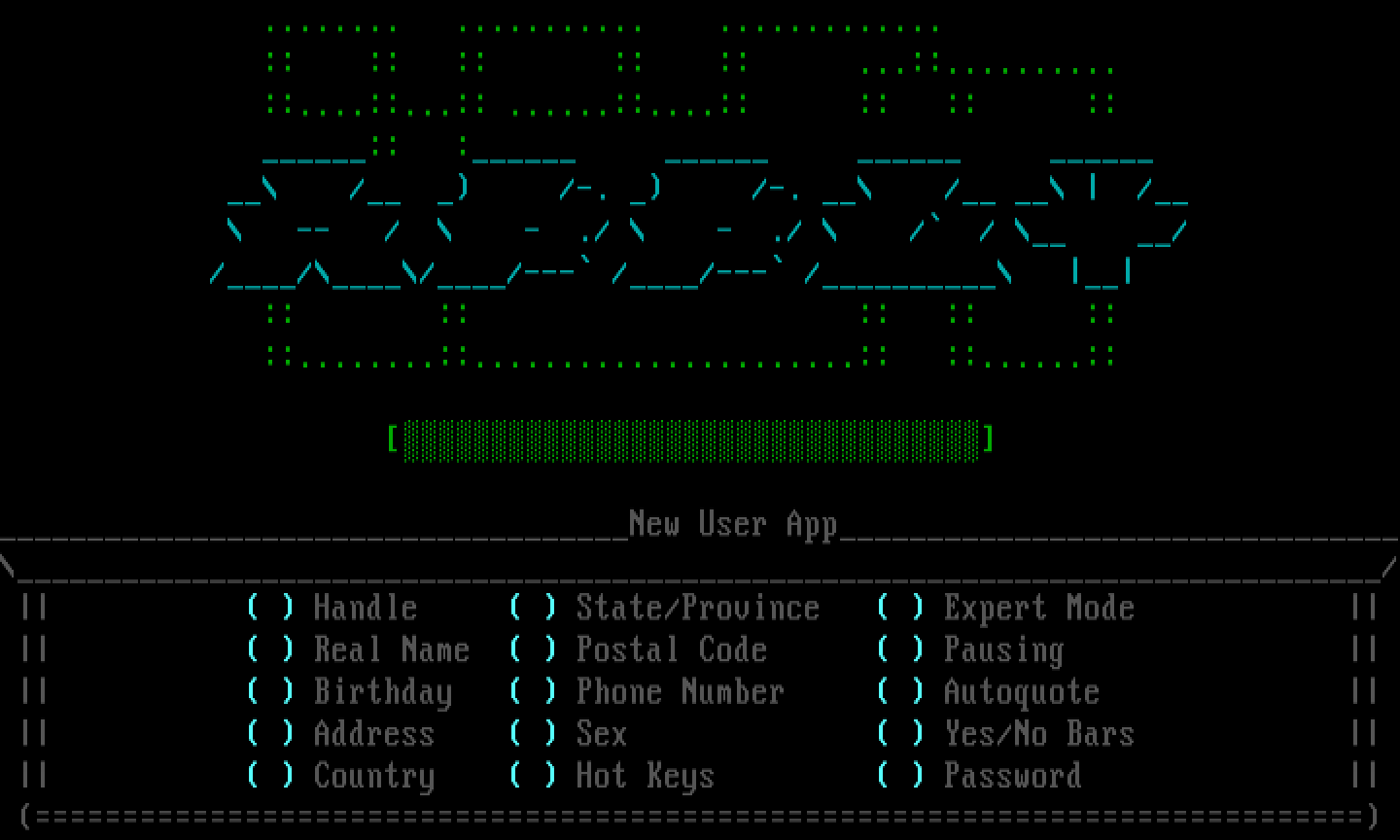1400x840 pixels.
Task: Mark the Phone Number checkbox
Action: pos(533,691)
